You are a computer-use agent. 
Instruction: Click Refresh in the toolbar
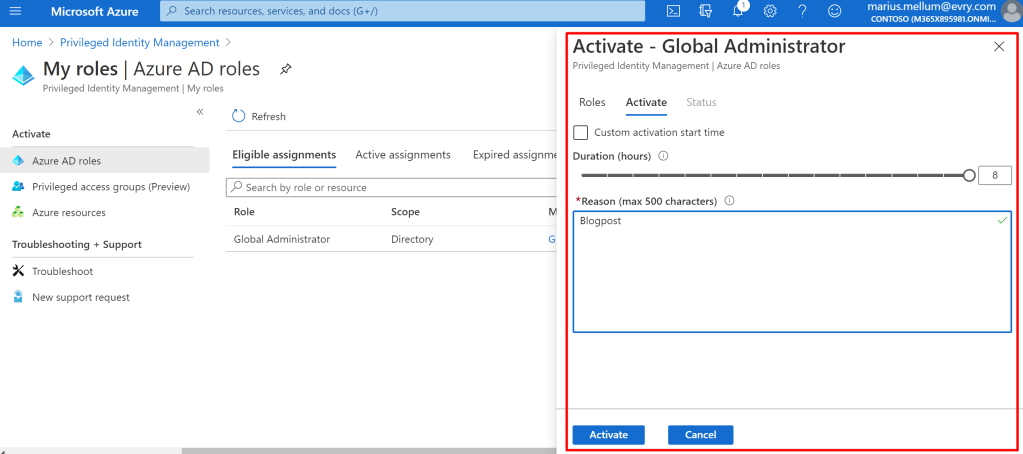point(259,116)
